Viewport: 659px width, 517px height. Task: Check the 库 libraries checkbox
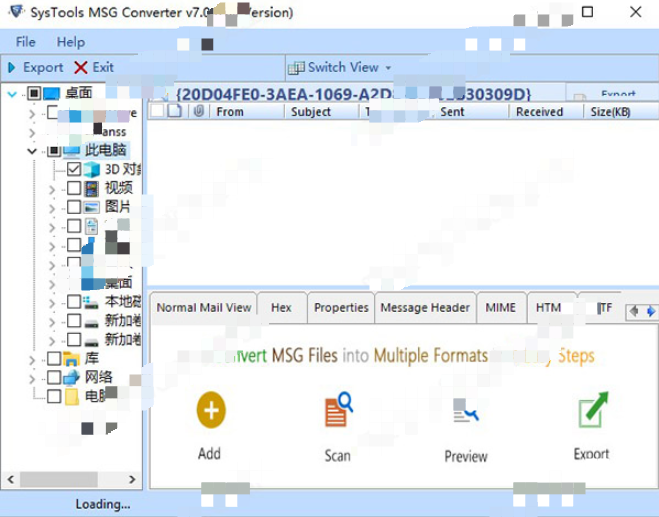[54, 359]
